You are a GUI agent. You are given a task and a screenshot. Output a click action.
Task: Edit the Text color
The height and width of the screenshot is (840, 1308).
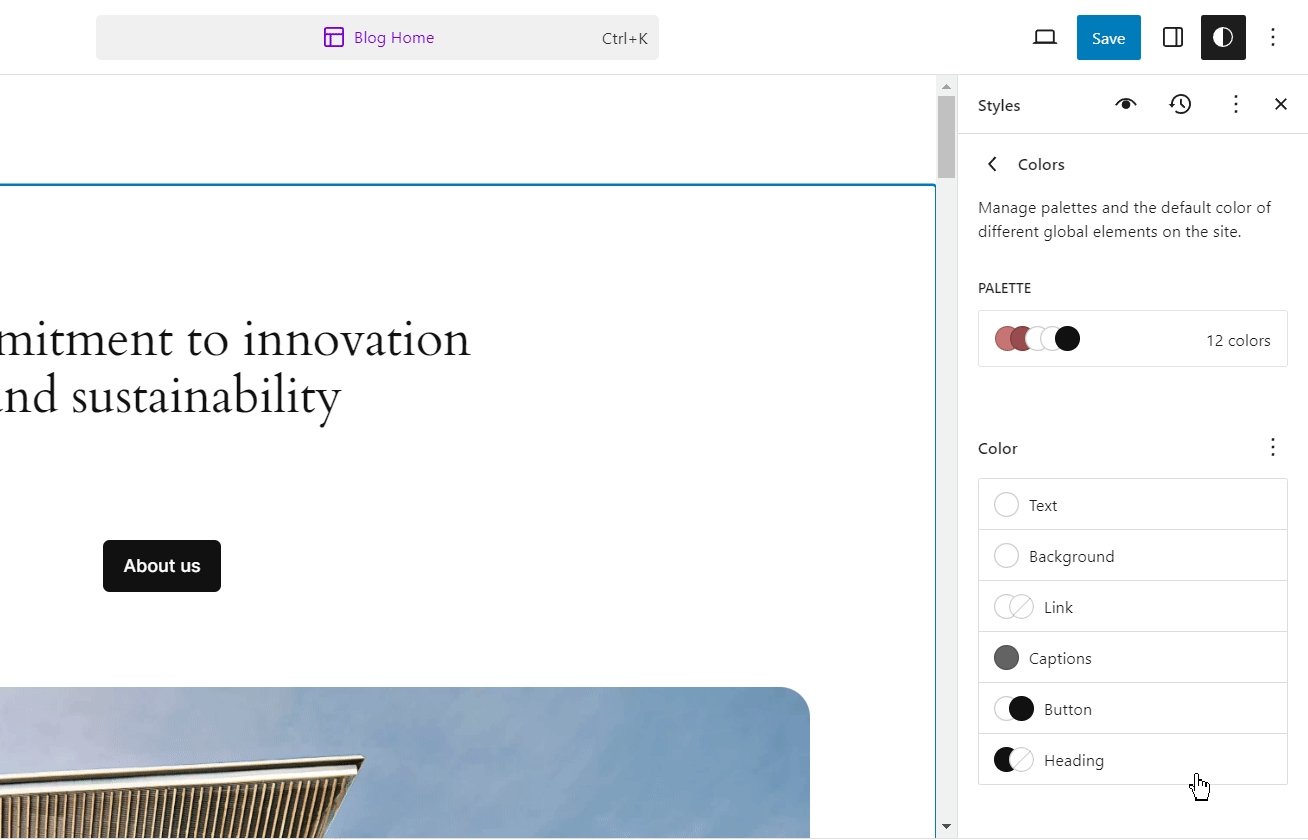click(1132, 505)
